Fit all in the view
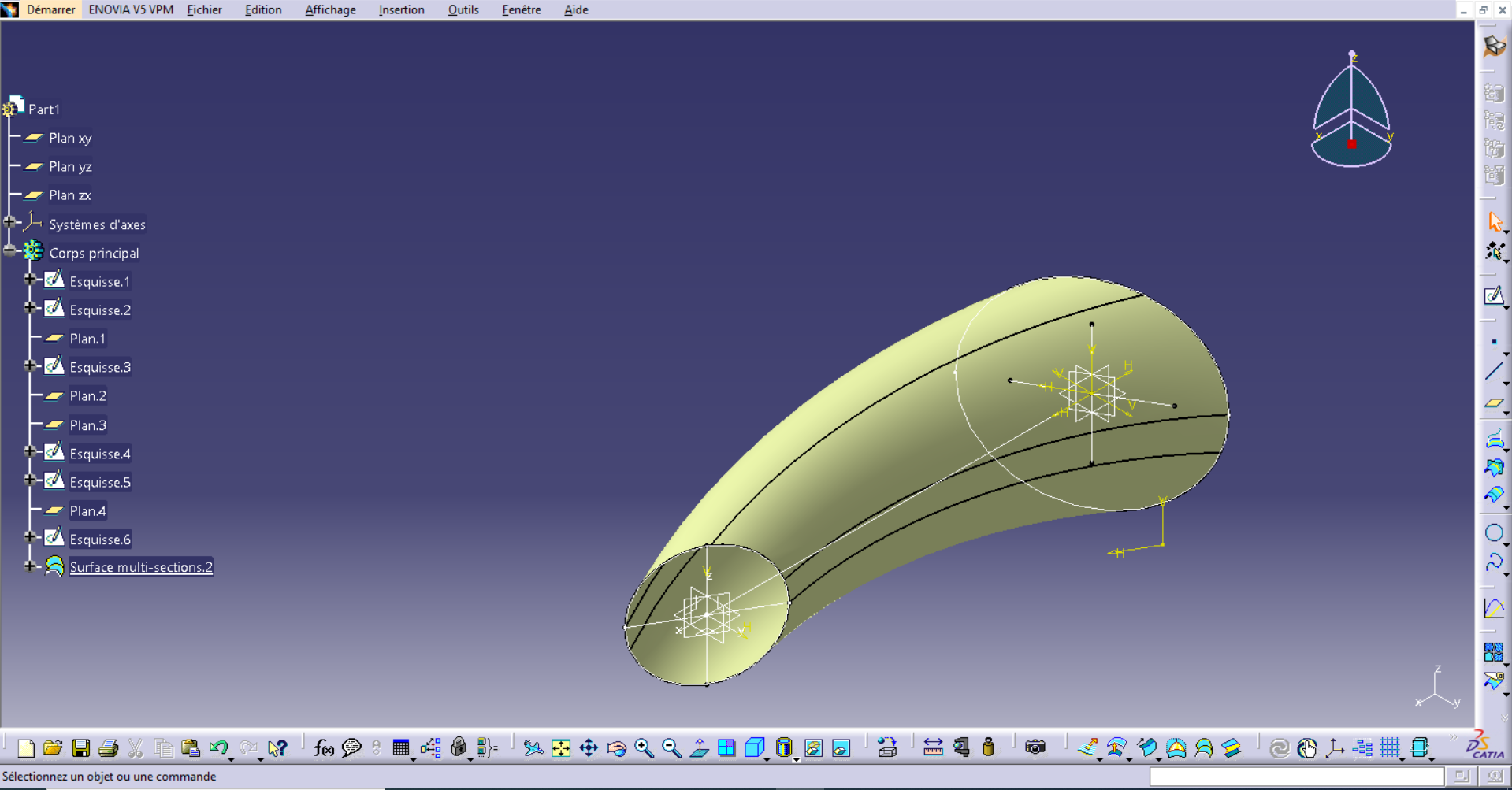 tap(561, 747)
